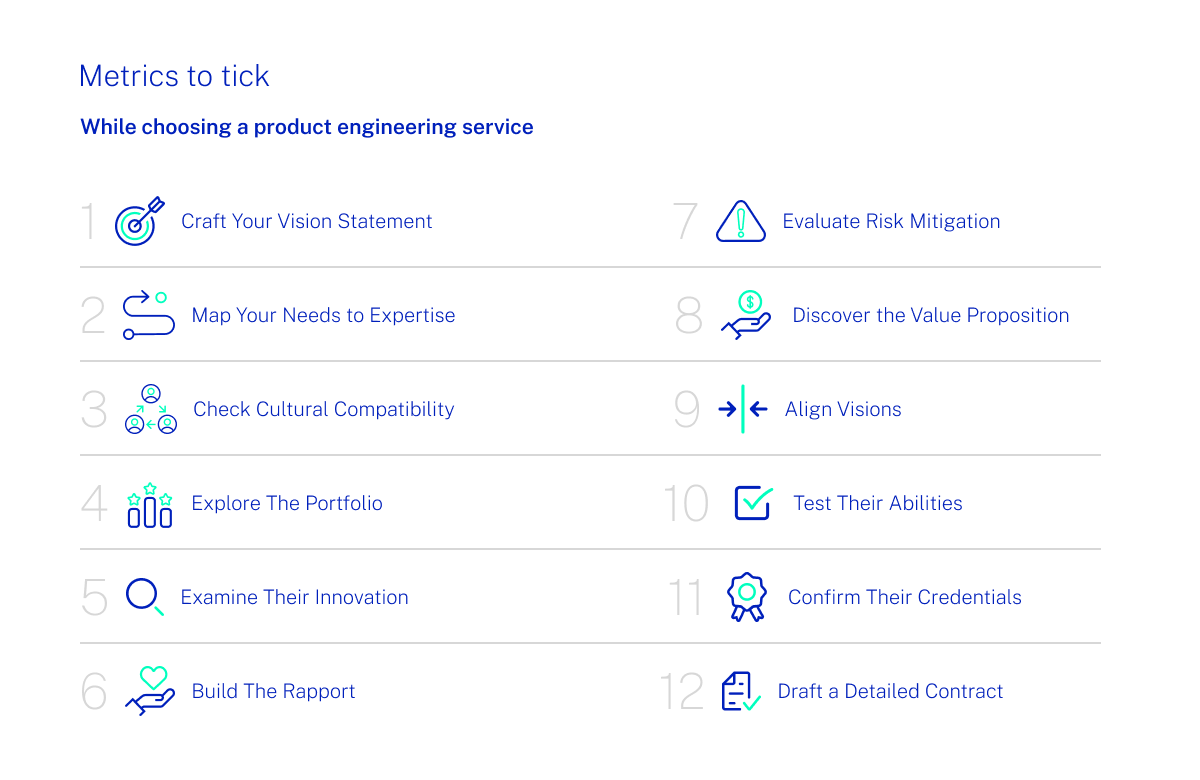Click the target and arrow vision icon

point(139,221)
